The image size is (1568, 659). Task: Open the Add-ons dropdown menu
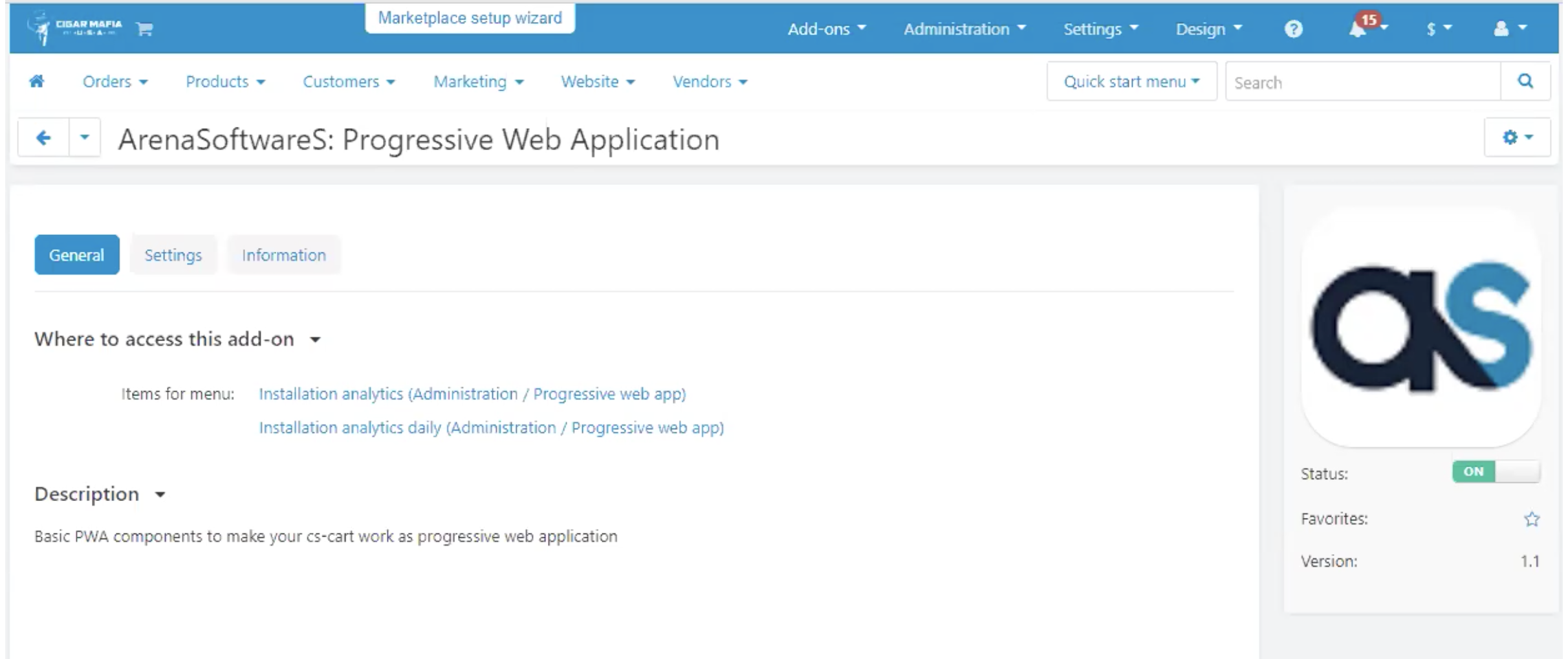point(826,28)
